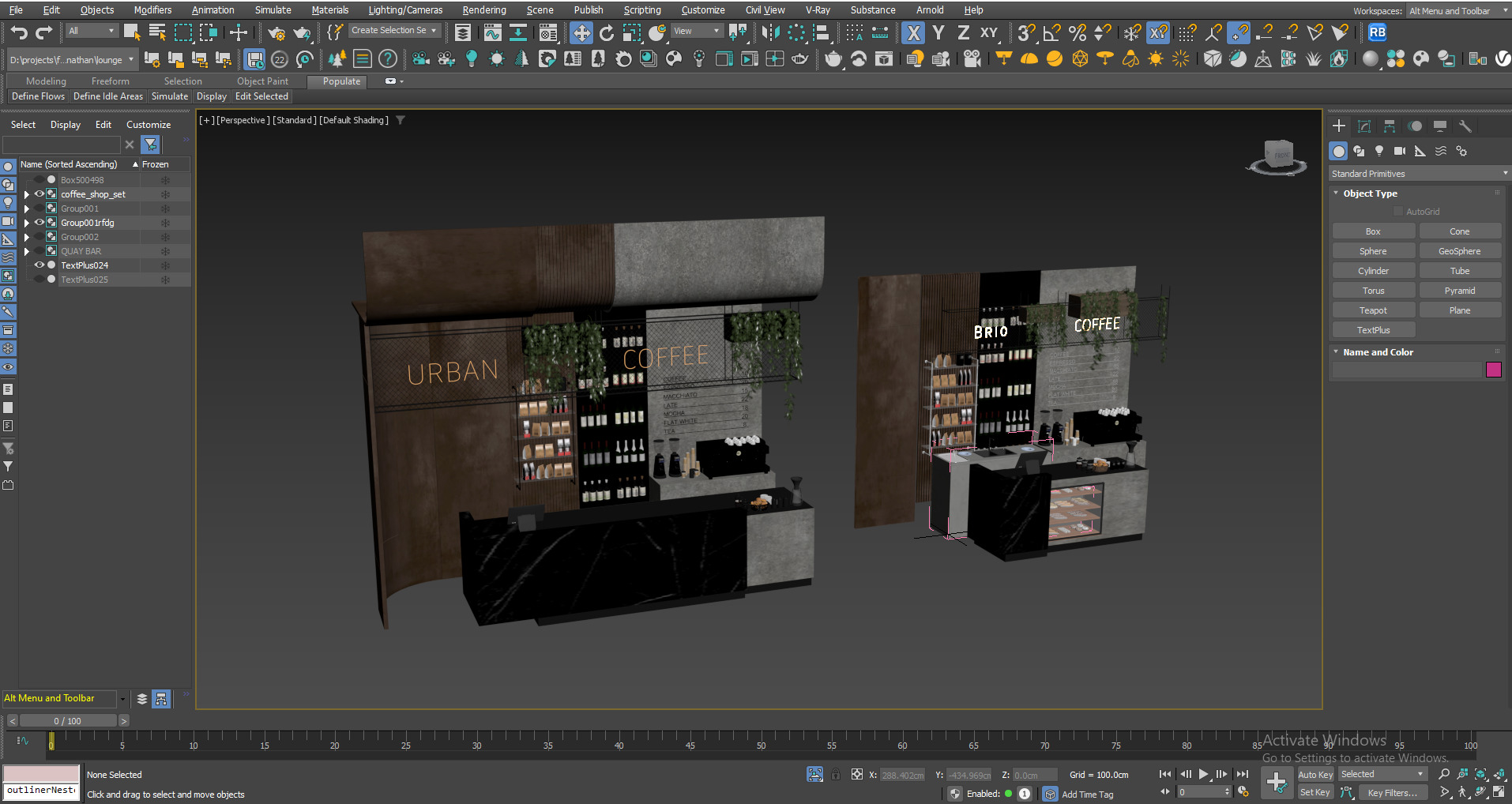Open the selection filter All dropdown
The width and height of the screenshot is (1512, 804).
click(x=92, y=31)
